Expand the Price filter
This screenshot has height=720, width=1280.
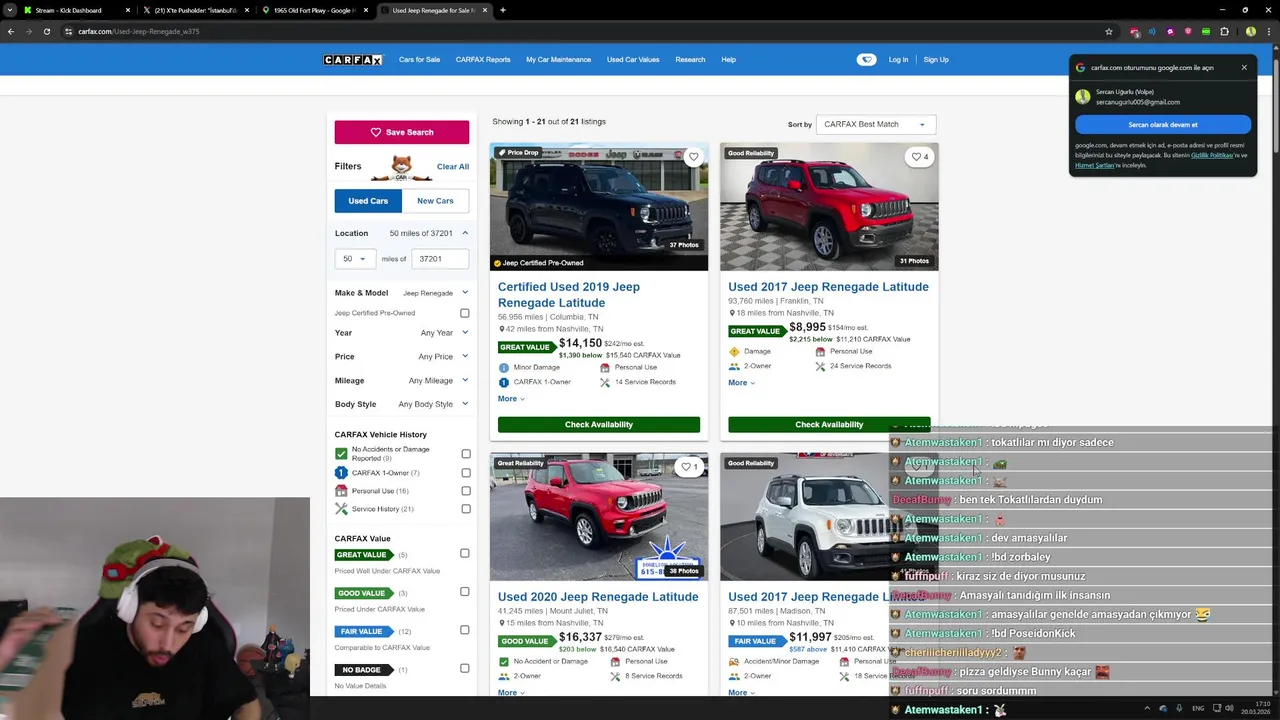coord(465,356)
